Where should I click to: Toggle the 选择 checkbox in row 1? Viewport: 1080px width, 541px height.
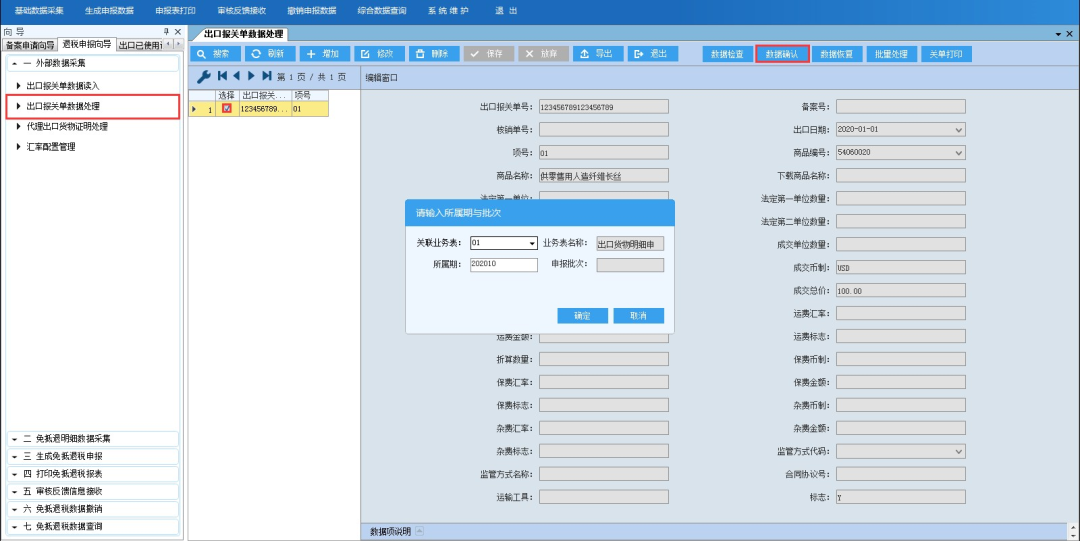[227, 108]
